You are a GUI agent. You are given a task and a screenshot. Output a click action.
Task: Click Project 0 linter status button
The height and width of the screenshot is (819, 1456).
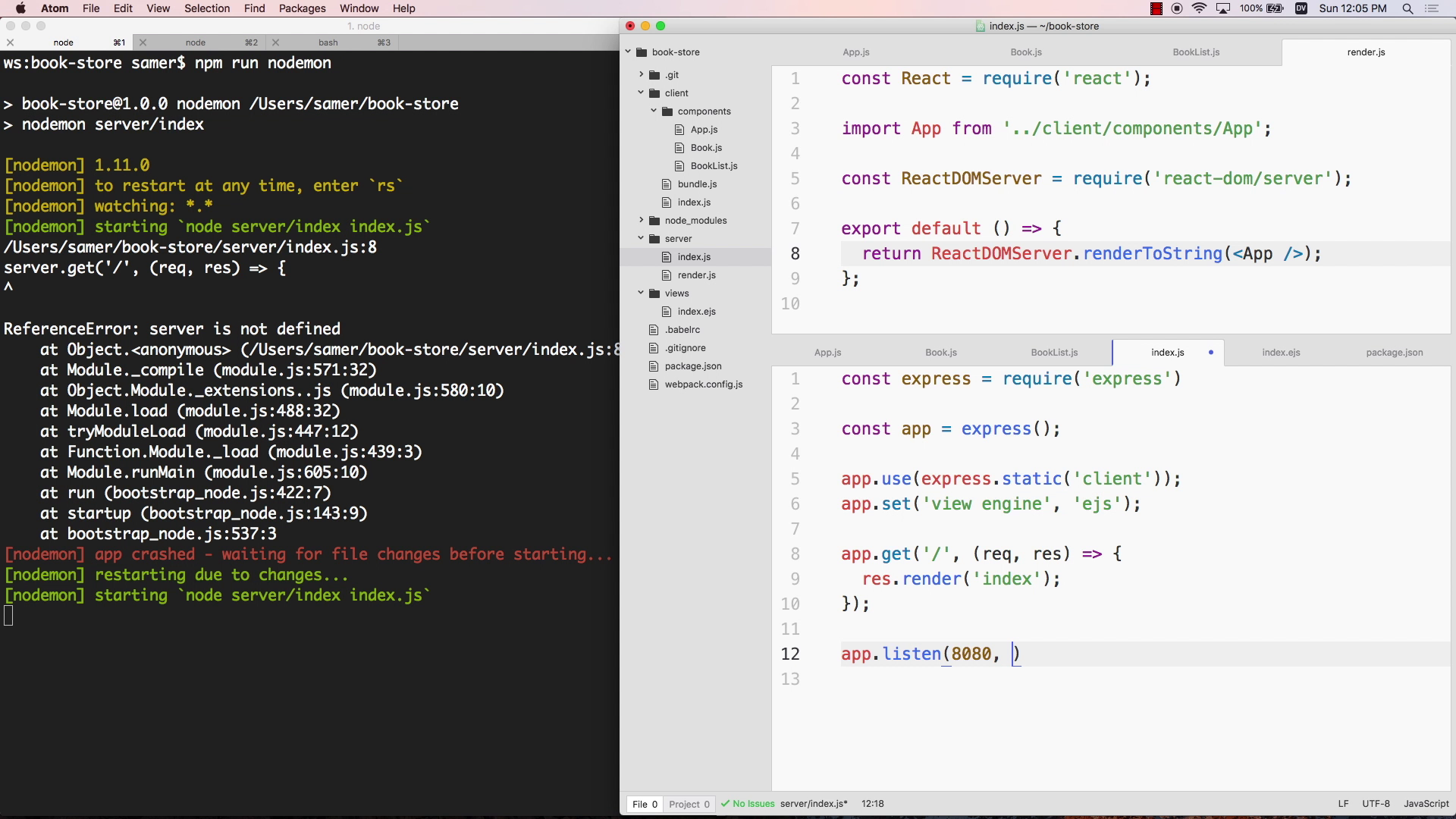(x=689, y=805)
